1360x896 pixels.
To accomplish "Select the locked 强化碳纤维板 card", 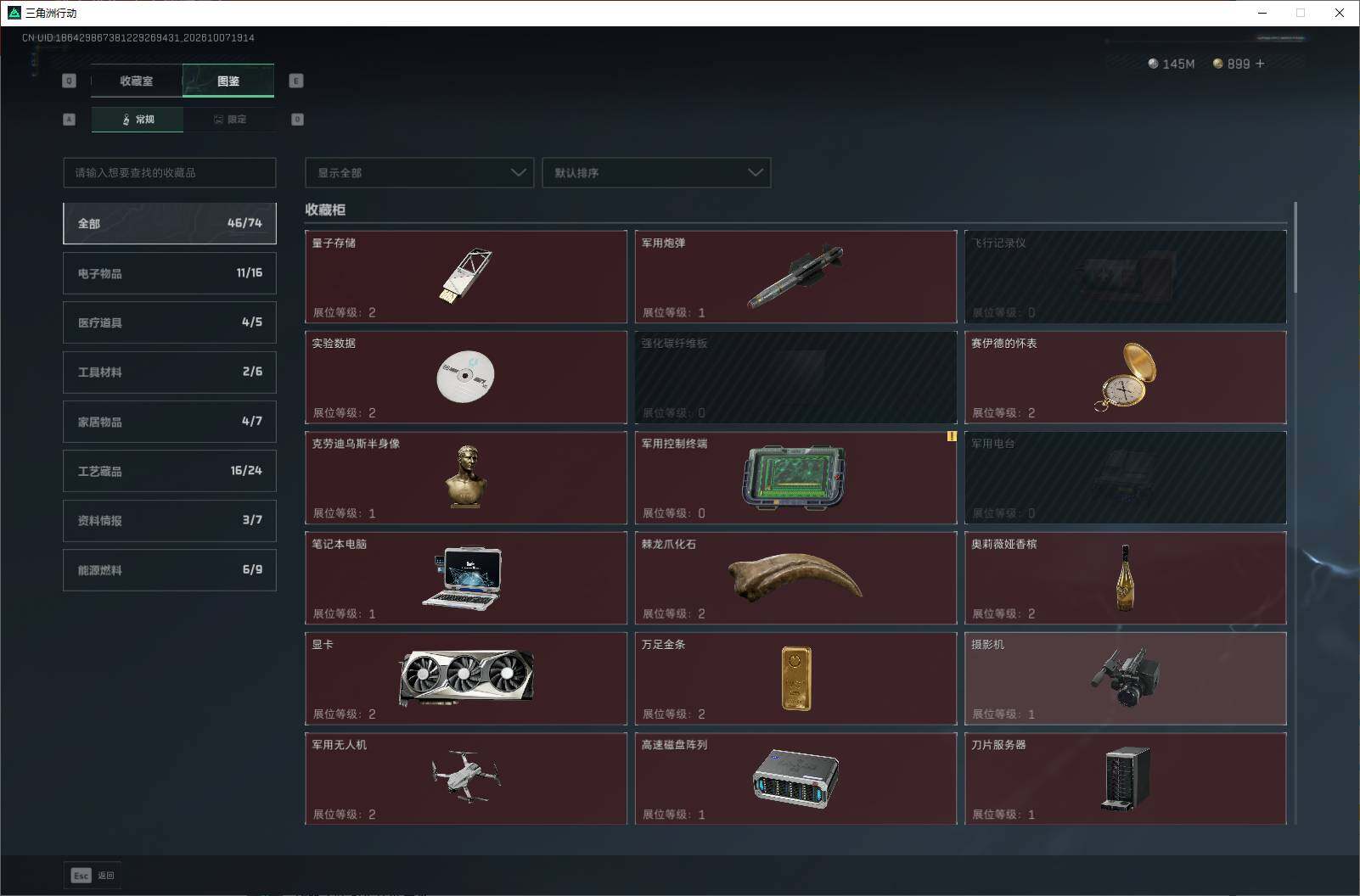I will click(x=795, y=377).
